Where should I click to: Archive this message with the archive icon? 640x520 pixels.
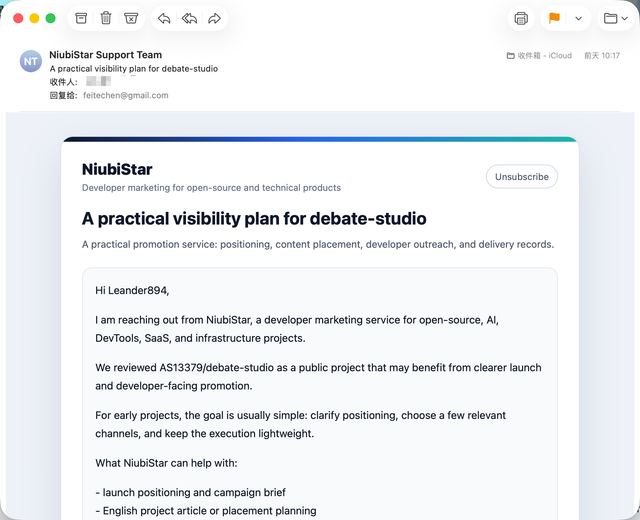click(x=81, y=18)
